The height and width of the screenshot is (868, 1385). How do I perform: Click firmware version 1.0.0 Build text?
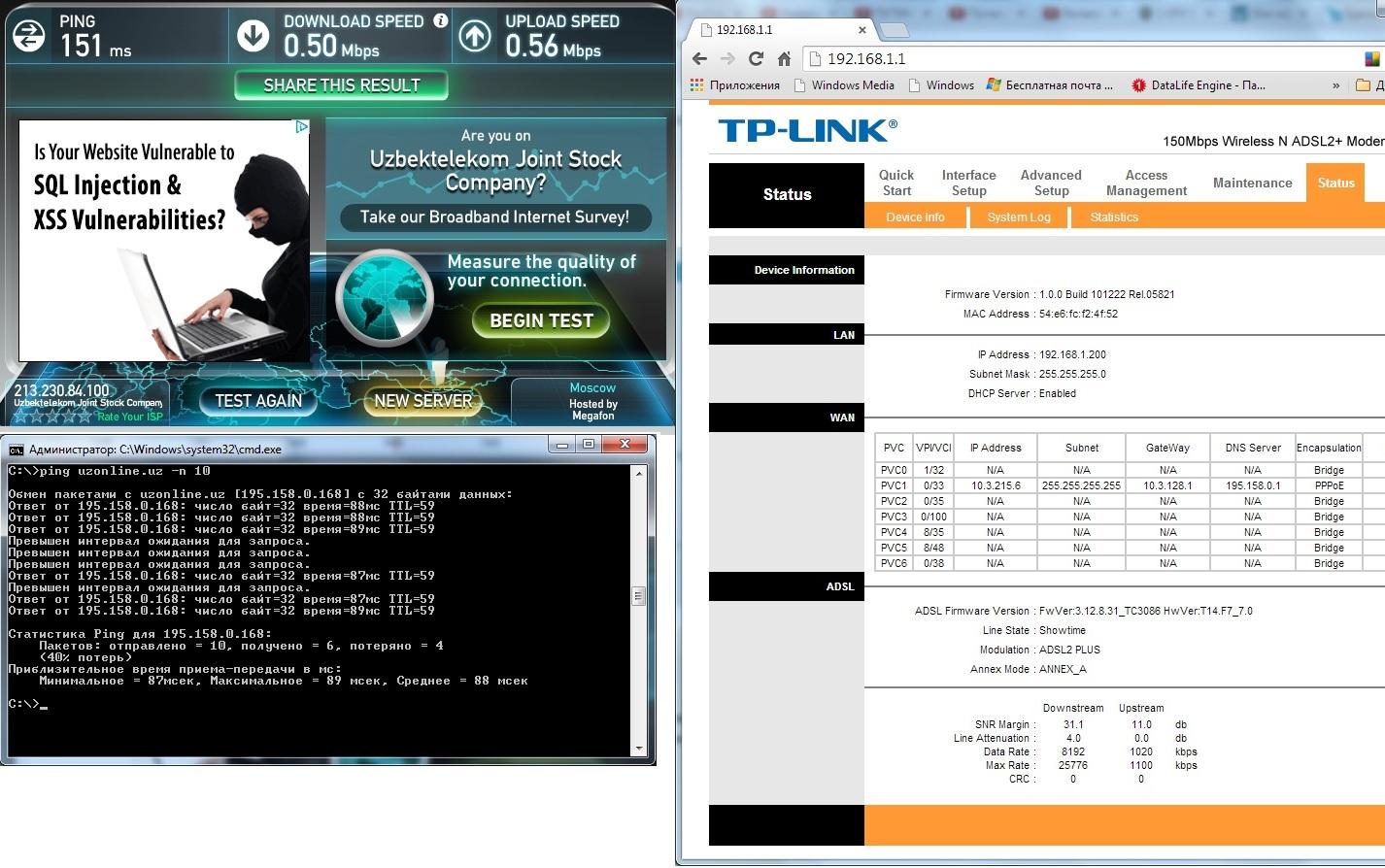[x=1106, y=294]
